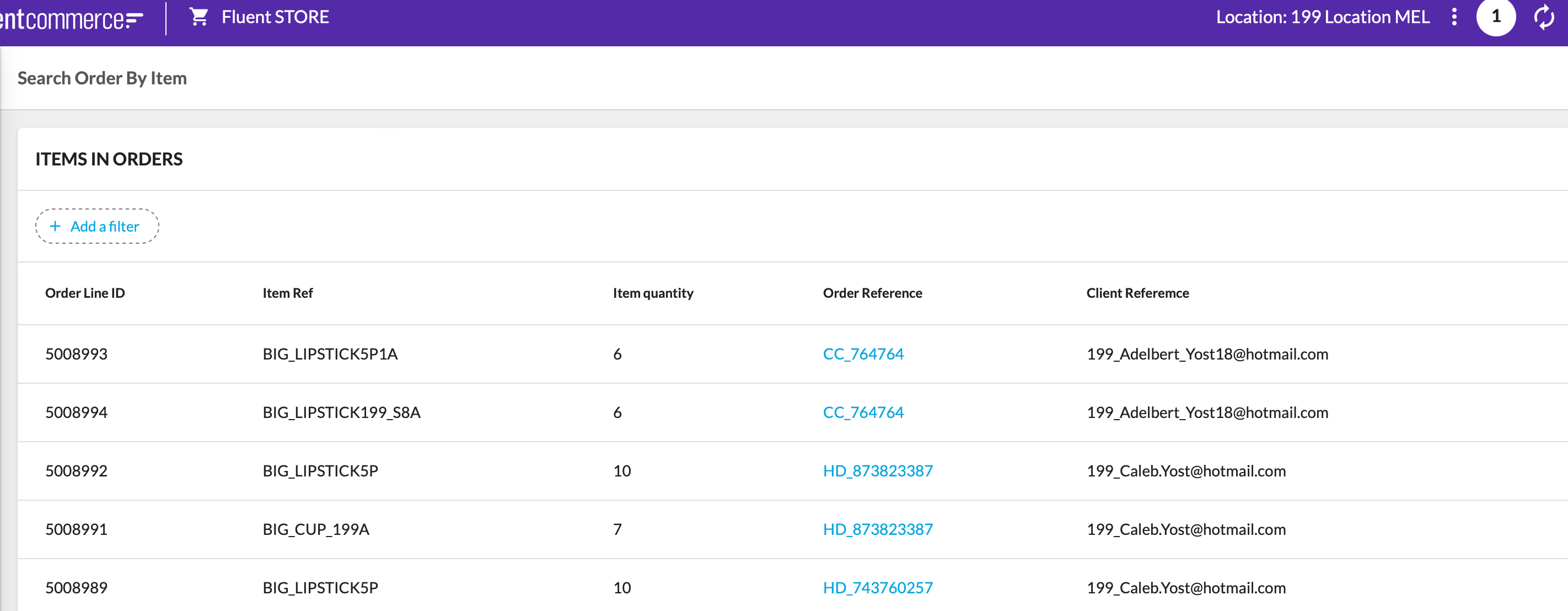Open HD_873823387 link for BIG_LIPSTICK5P row

[877, 471]
